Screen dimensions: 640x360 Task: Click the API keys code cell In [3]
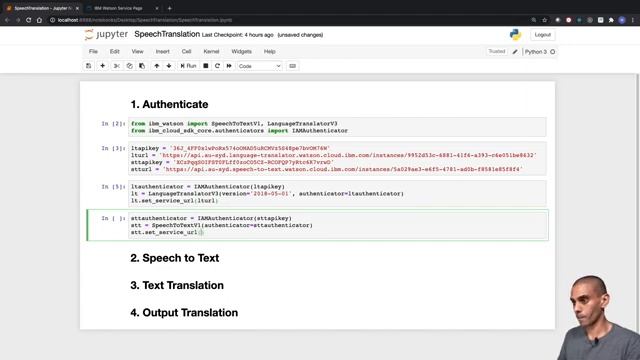click(x=337, y=159)
